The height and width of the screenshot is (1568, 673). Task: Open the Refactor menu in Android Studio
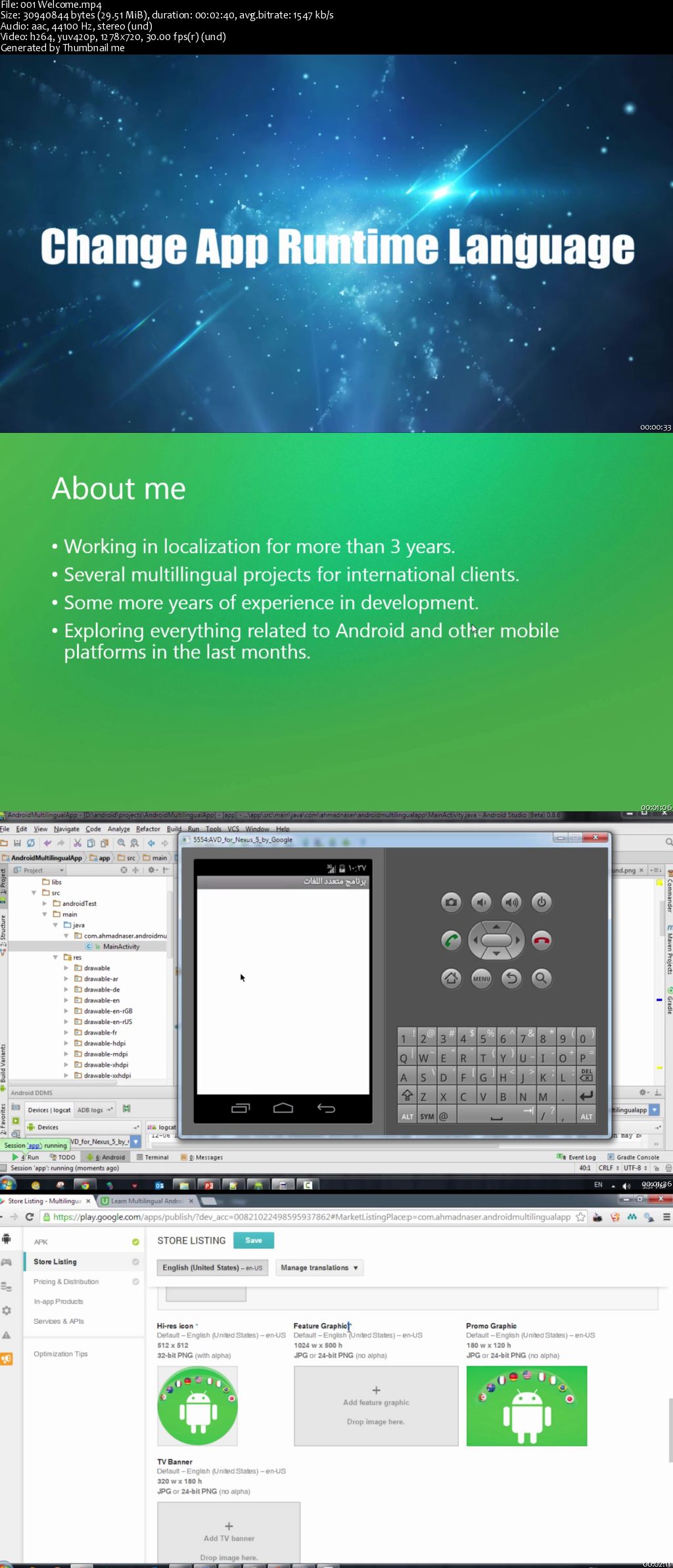click(x=148, y=829)
